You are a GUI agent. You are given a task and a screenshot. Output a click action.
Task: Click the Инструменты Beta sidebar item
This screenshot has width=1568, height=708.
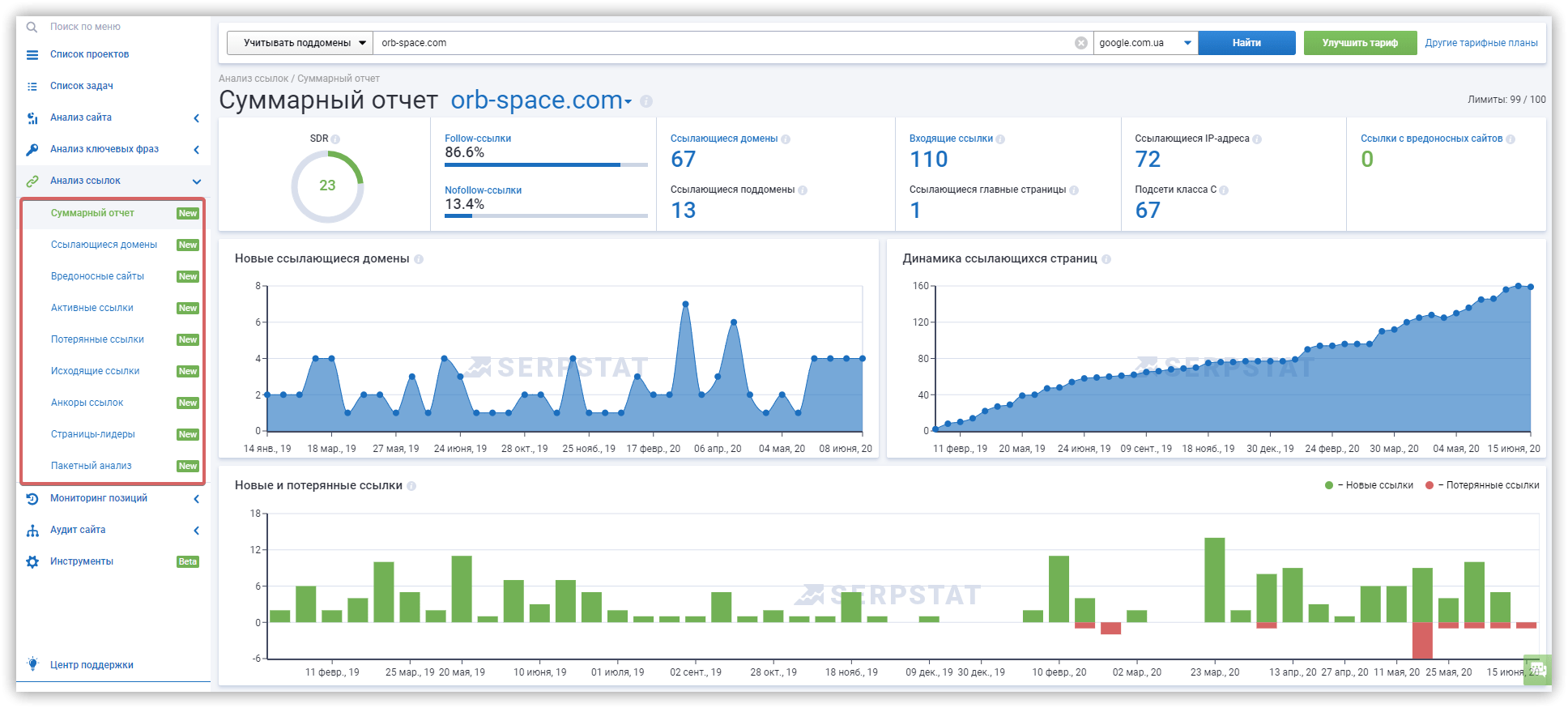tap(113, 561)
